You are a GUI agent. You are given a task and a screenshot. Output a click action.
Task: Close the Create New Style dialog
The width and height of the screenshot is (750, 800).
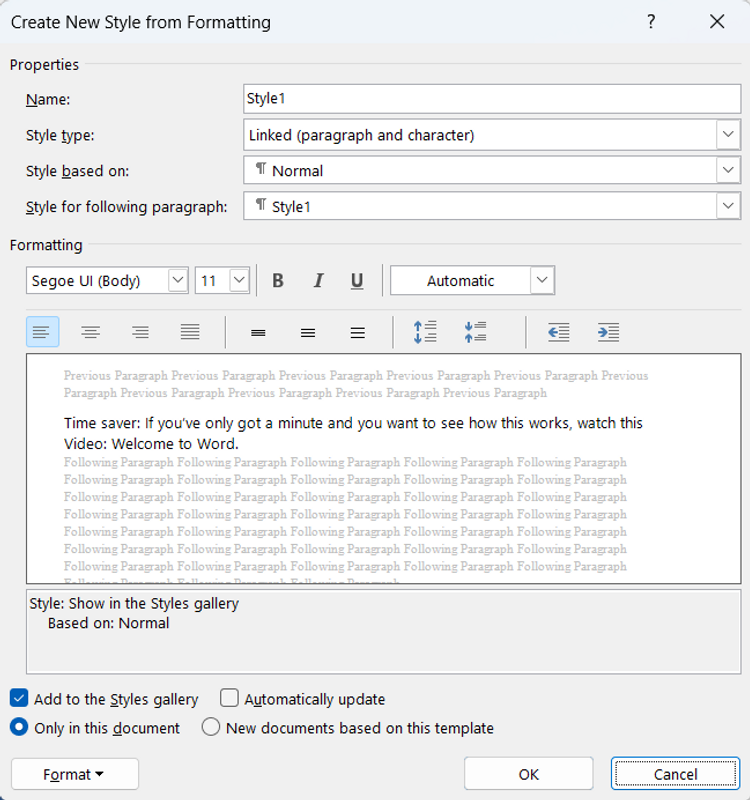click(717, 21)
